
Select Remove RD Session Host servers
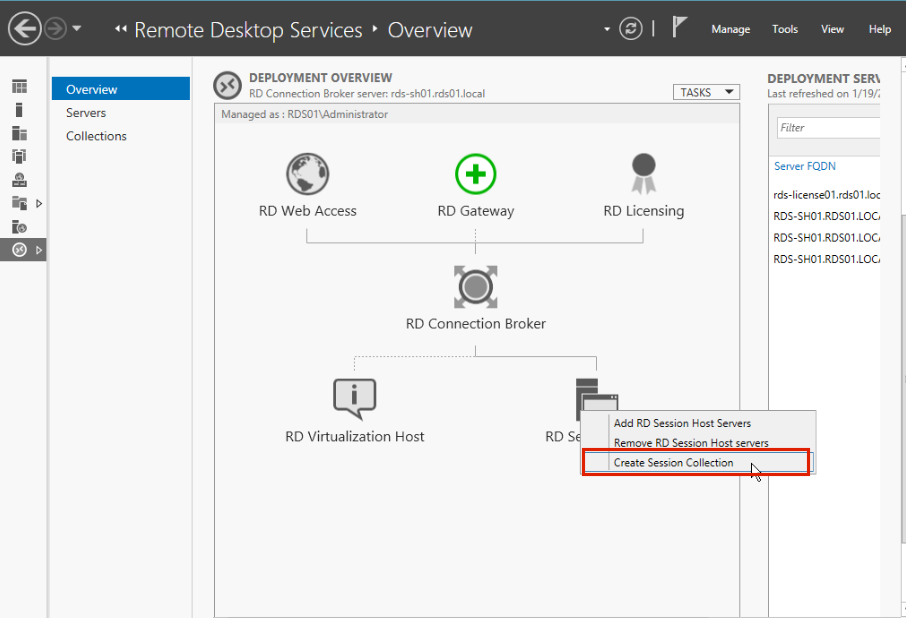(691, 443)
